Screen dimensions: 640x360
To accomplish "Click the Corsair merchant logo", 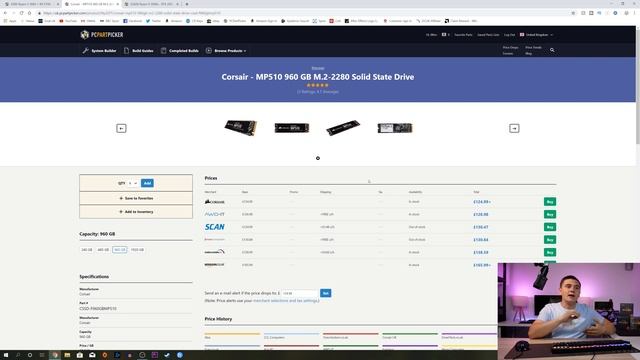I will point(215,202).
